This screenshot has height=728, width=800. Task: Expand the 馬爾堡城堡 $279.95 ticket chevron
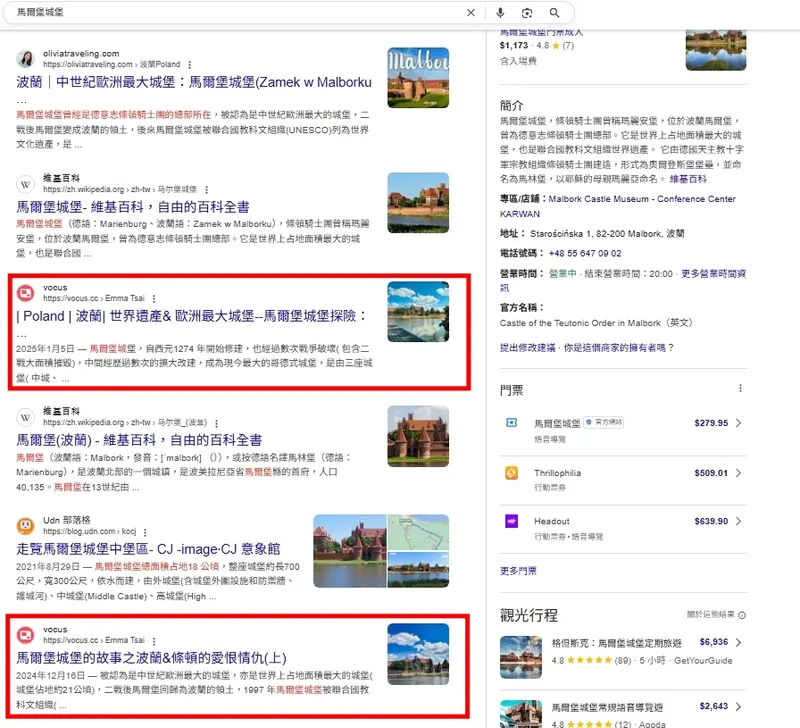click(738, 423)
